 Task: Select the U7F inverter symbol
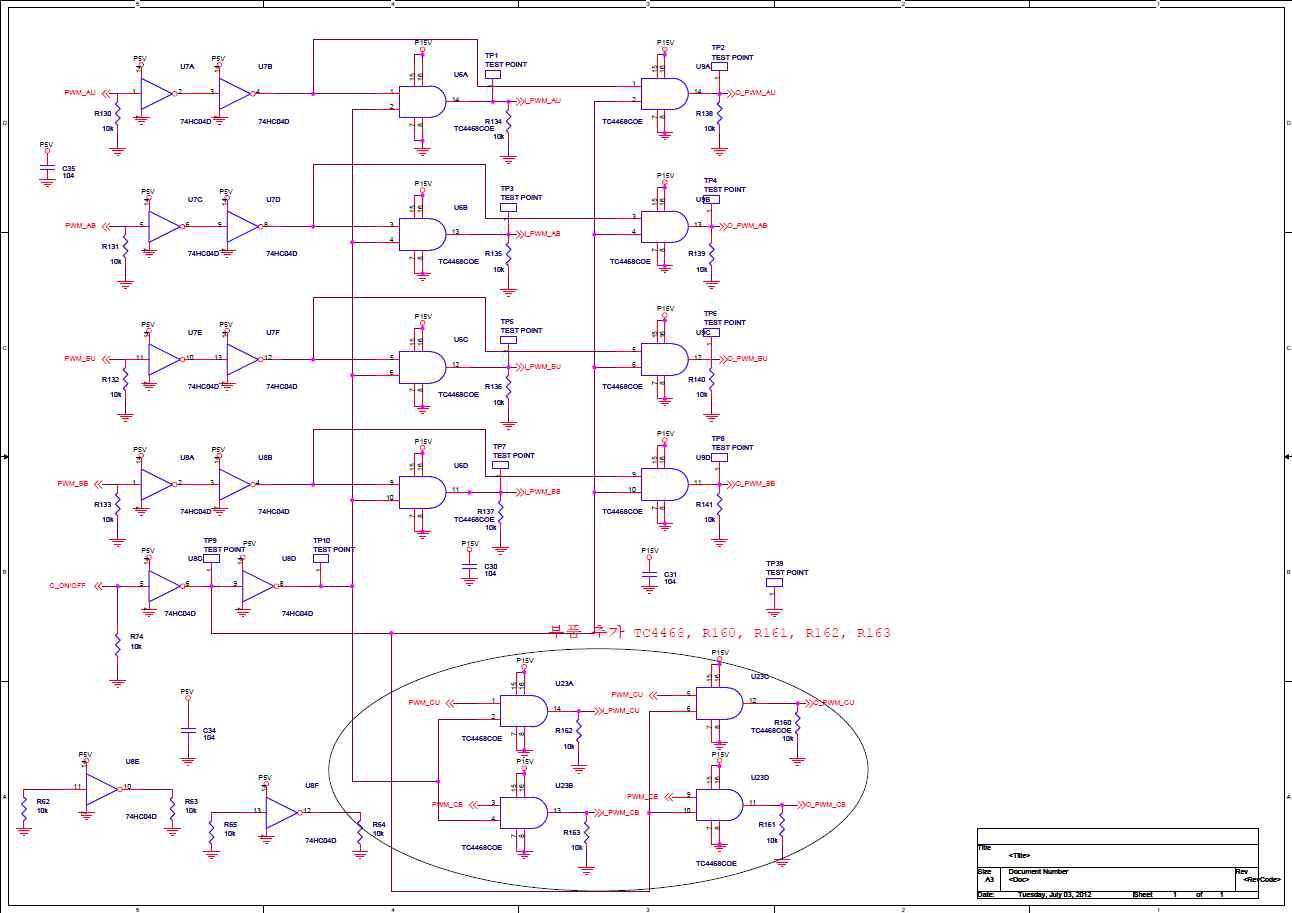click(x=243, y=359)
